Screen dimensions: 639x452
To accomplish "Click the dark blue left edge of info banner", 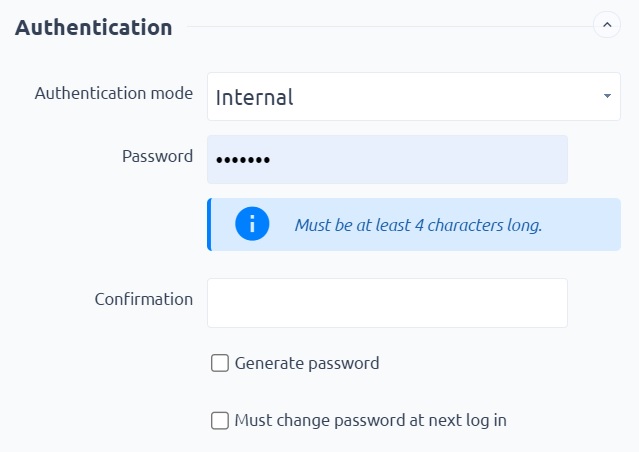I will point(209,225).
